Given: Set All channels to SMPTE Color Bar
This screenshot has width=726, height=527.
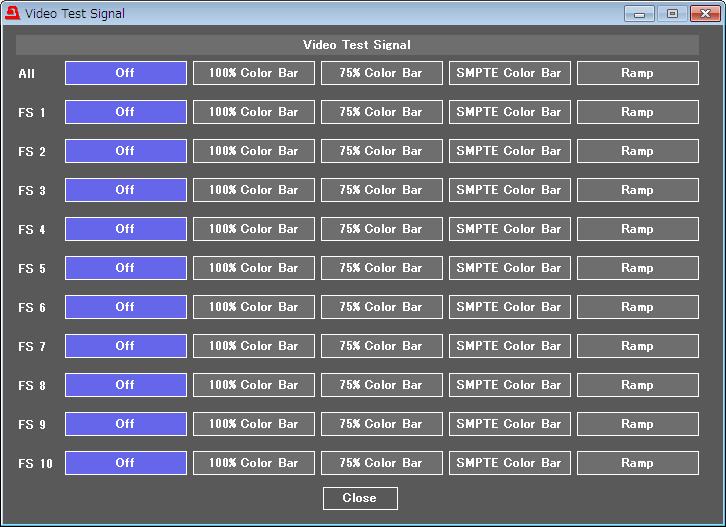Looking at the screenshot, I should [x=509, y=73].
